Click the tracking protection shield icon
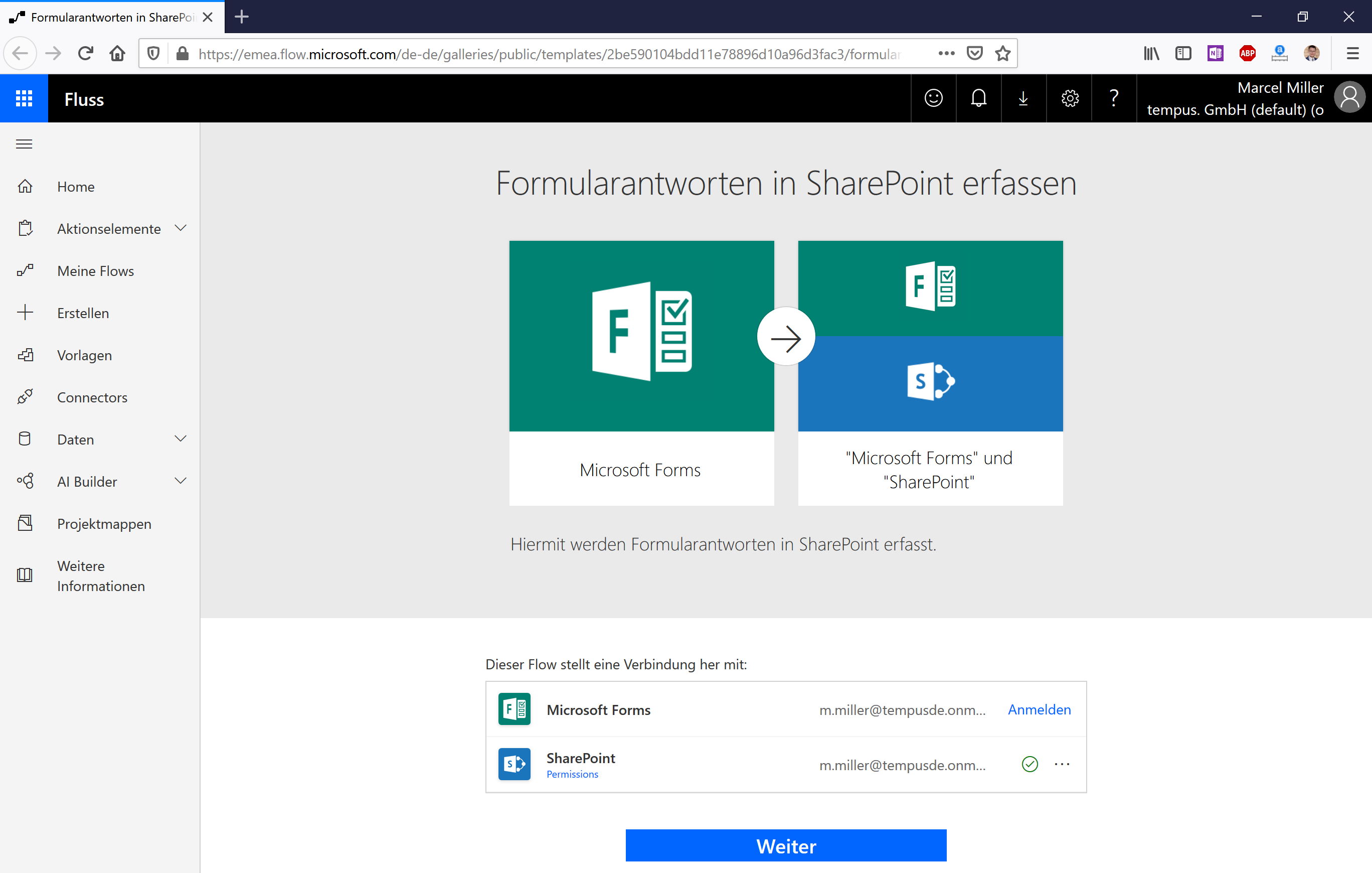The image size is (1372, 873). pos(153,54)
